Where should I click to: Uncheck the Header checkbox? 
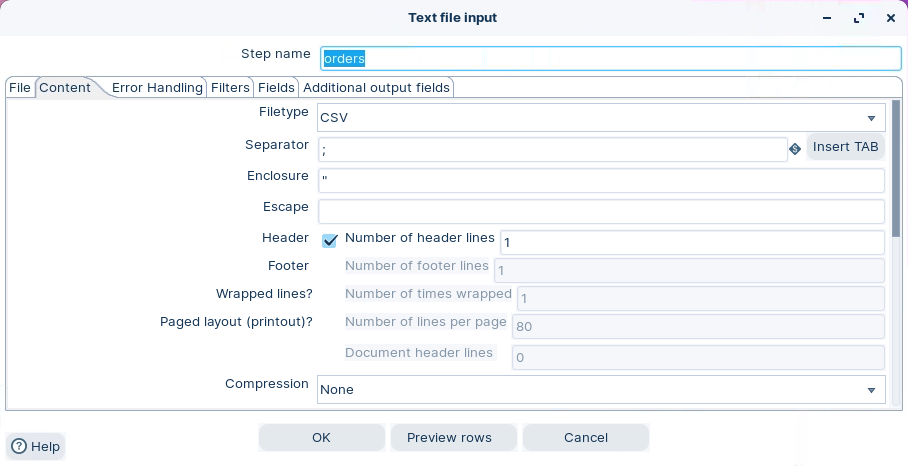pyautogui.click(x=330, y=240)
